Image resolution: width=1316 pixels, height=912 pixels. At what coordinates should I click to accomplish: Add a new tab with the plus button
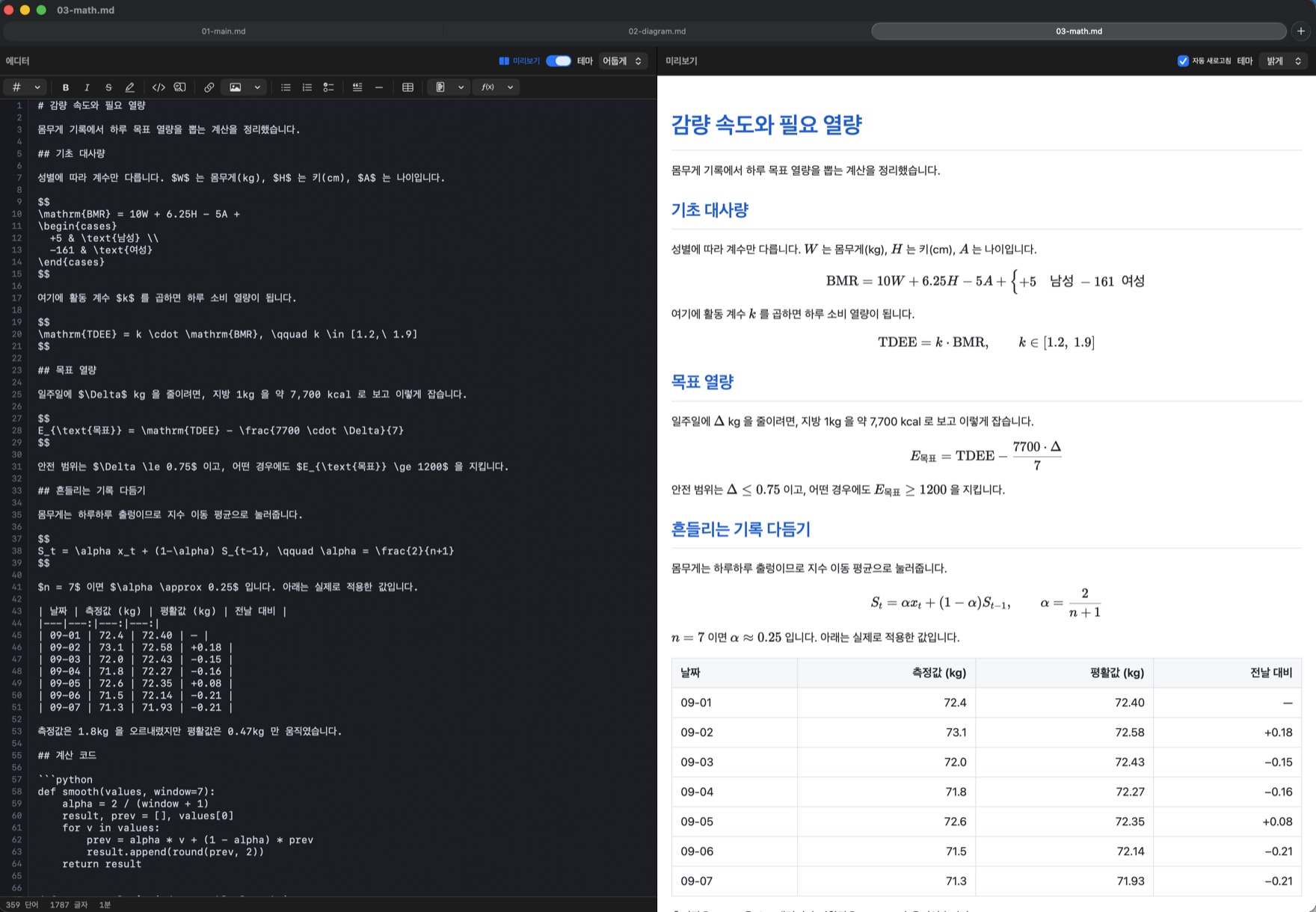1301,31
